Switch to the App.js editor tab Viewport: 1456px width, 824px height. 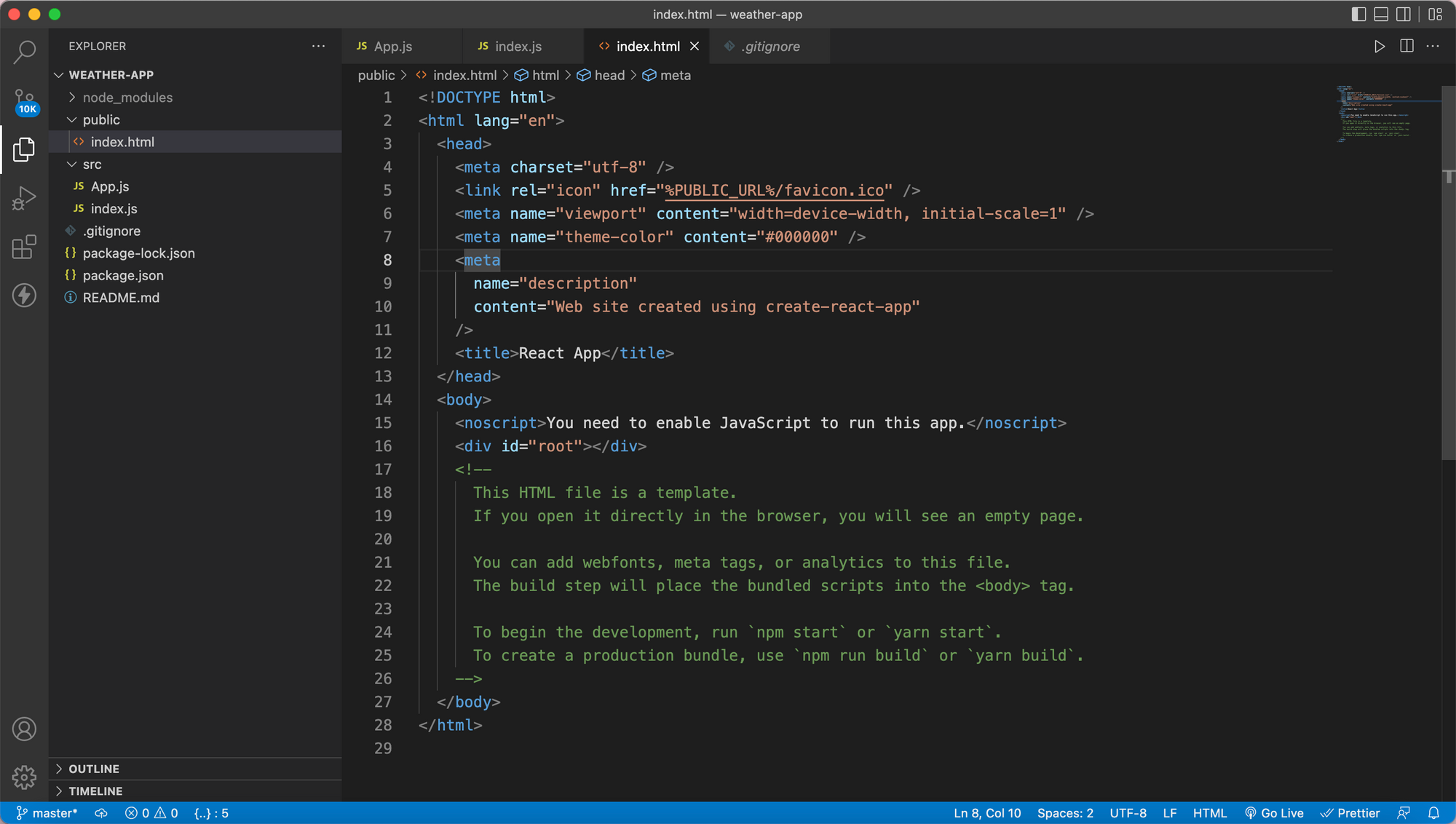(392, 47)
